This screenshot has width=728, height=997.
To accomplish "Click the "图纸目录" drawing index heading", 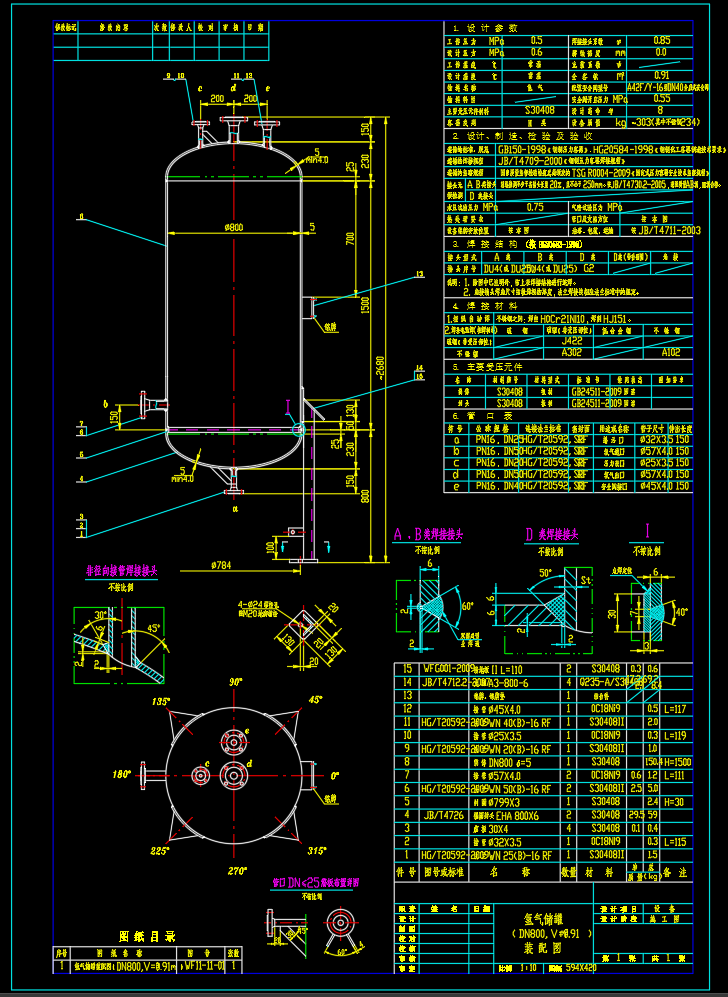I will point(147,937).
